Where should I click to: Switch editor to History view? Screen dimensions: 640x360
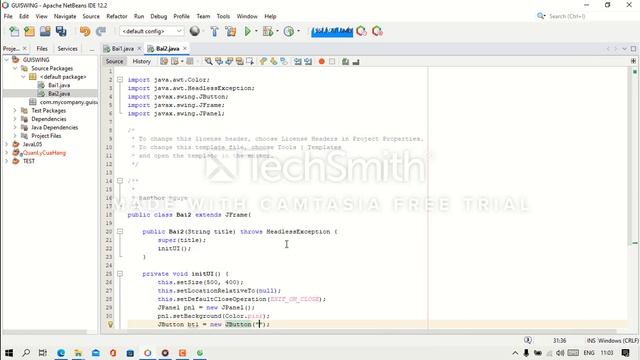point(142,61)
